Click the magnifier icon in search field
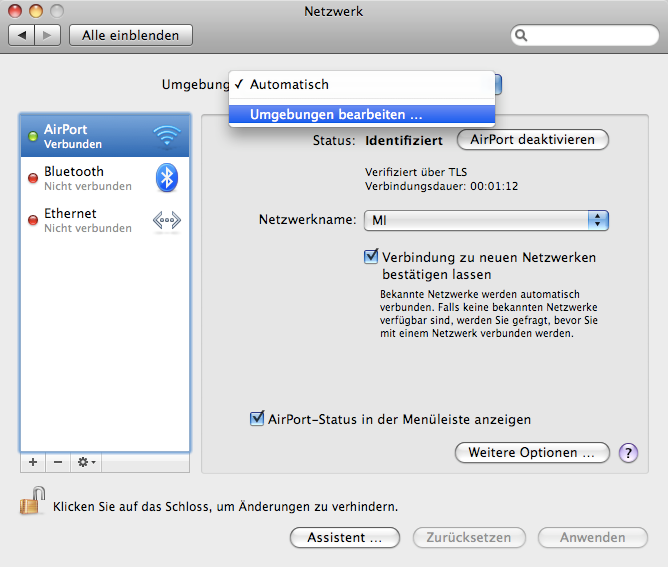 pyautogui.click(x=521, y=35)
